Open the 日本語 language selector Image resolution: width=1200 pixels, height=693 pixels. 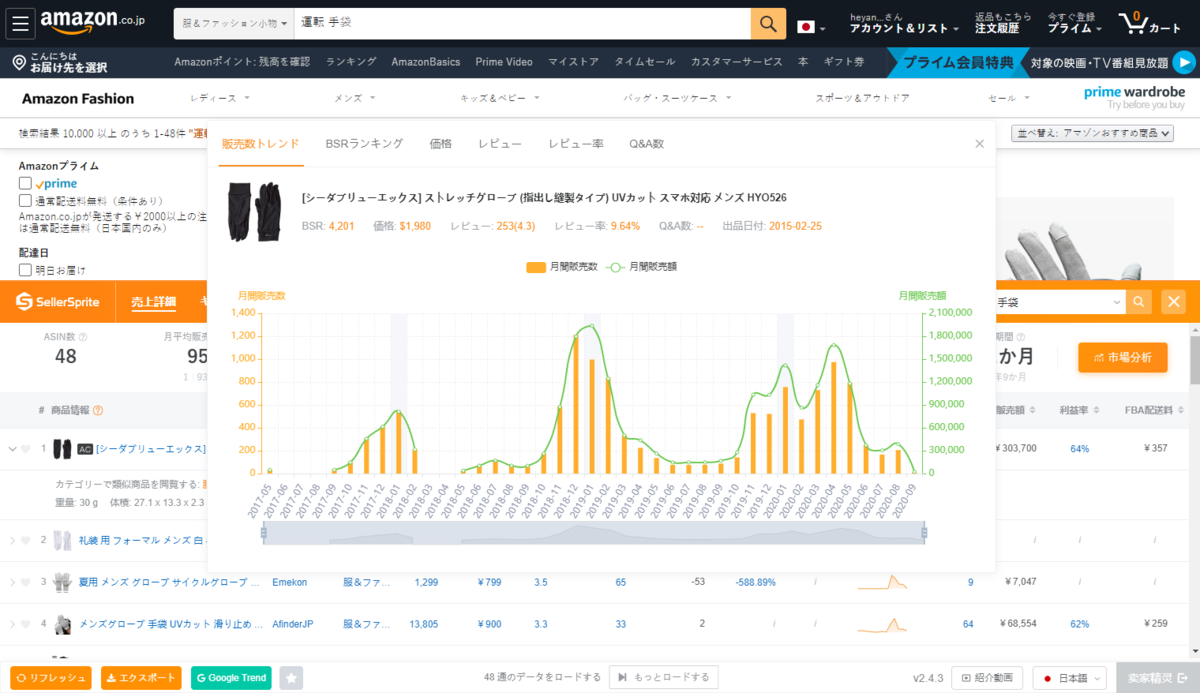[1070, 678]
